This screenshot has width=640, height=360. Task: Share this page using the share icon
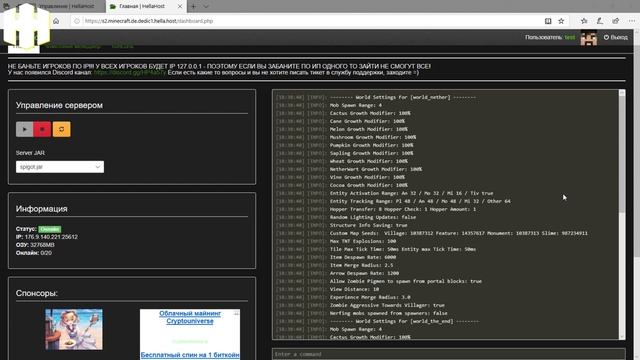coord(616,21)
